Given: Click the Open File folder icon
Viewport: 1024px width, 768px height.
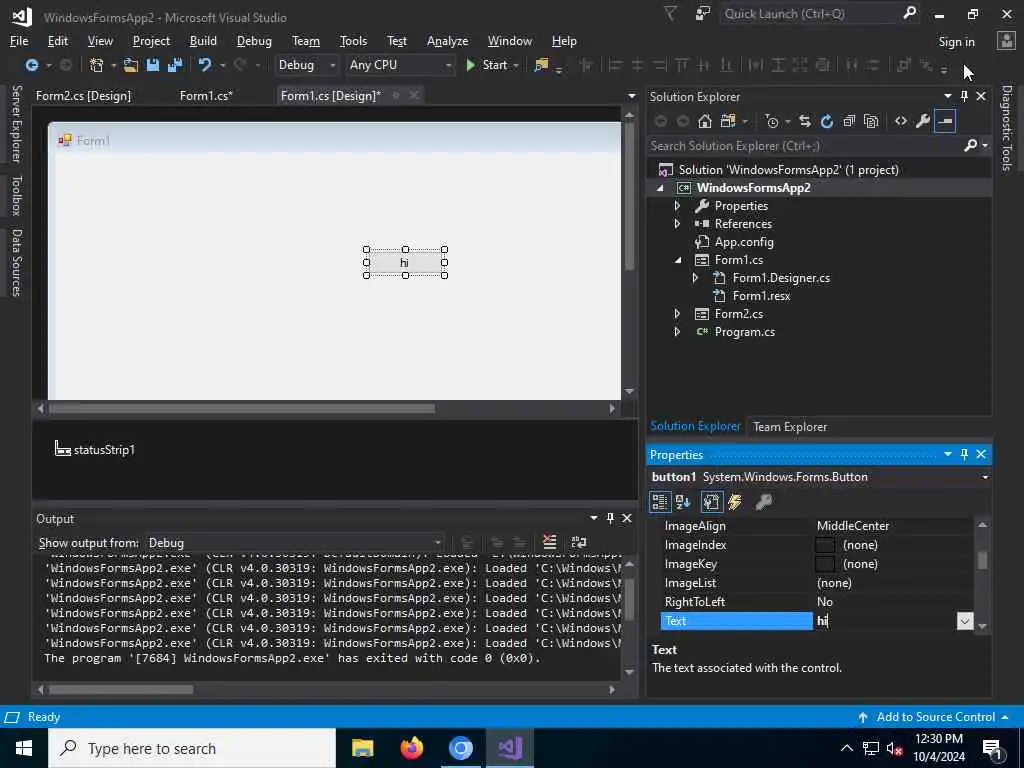Looking at the screenshot, I should [x=131, y=65].
